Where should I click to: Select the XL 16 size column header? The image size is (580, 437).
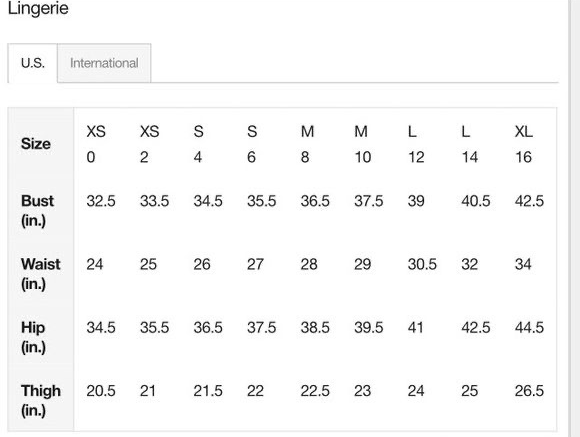(x=524, y=144)
